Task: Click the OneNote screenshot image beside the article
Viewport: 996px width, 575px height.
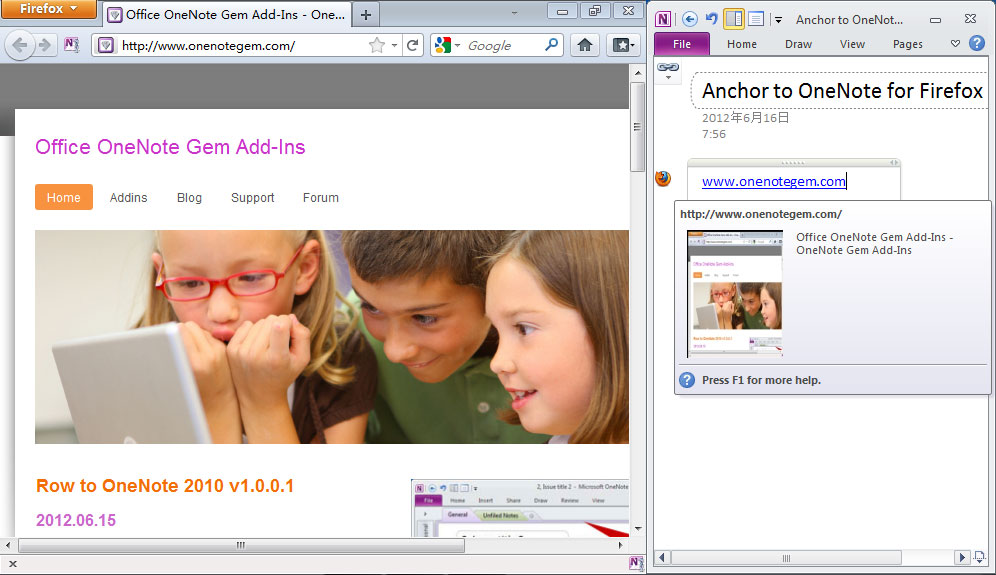Action: [x=520, y=508]
